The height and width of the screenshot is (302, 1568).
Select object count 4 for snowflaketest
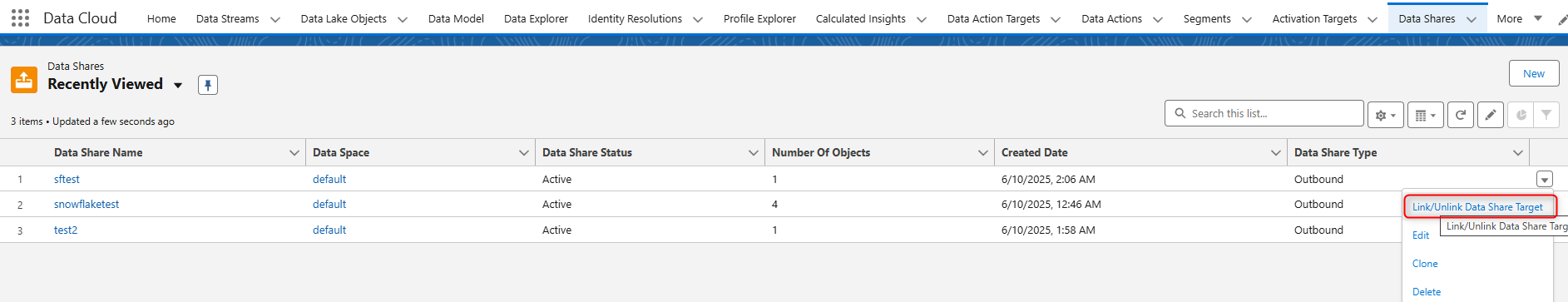click(x=774, y=204)
